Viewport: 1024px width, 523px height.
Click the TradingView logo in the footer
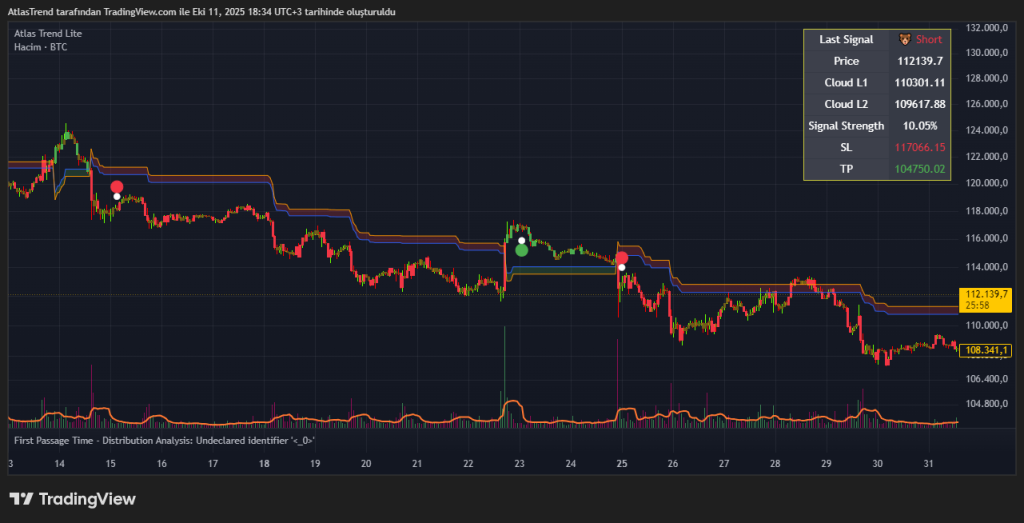coord(72,499)
